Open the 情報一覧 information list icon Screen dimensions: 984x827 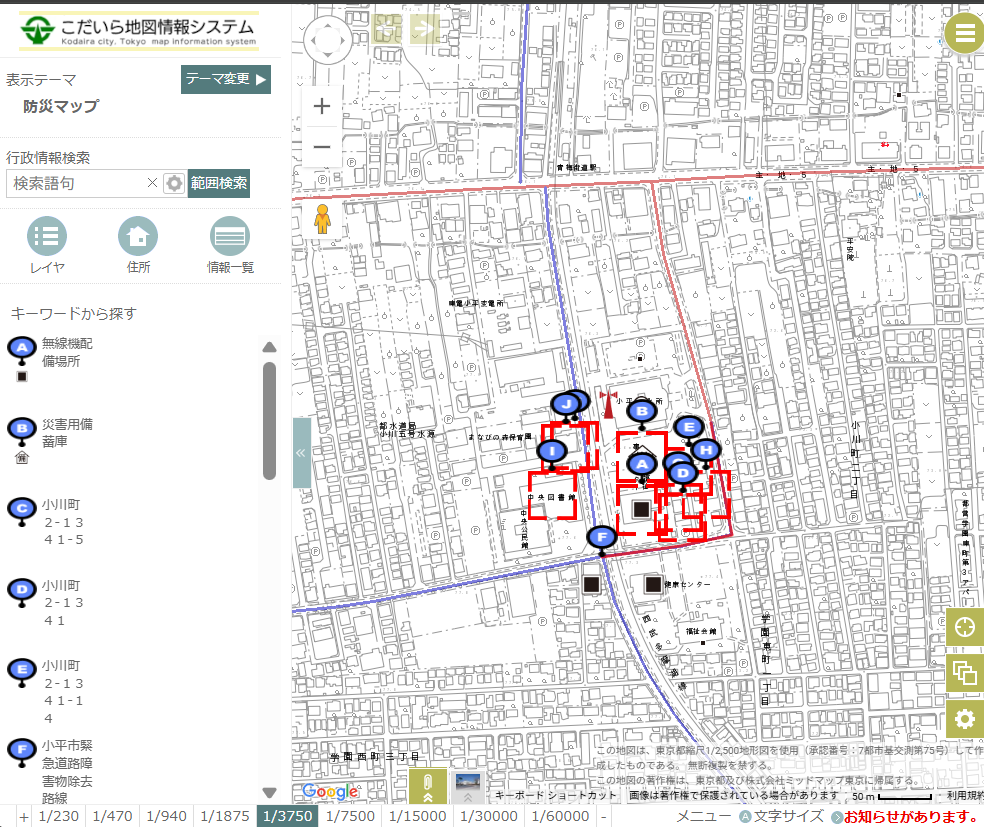click(x=230, y=237)
